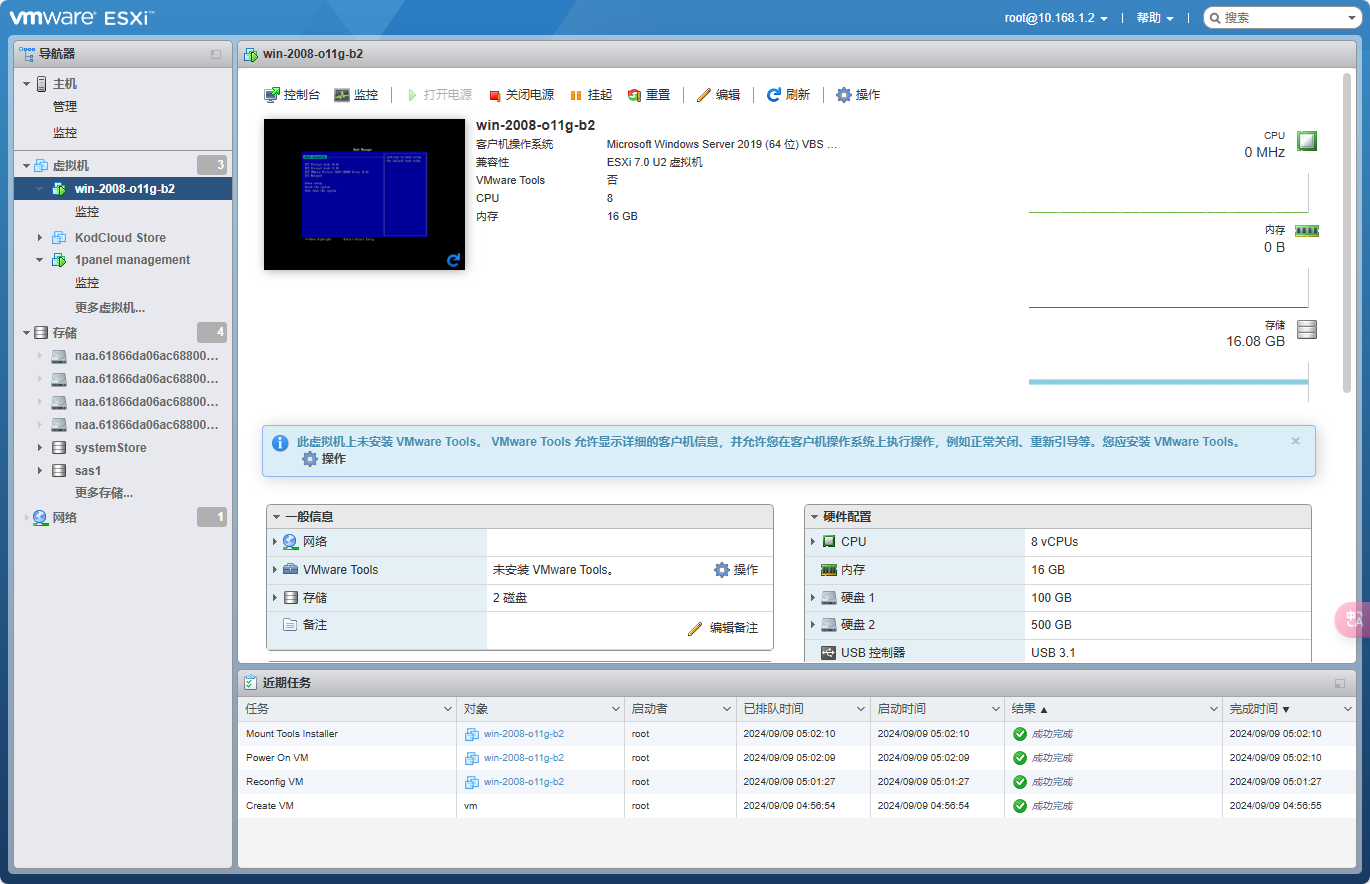Click the memory module icon beside 0 B
The width and height of the screenshot is (1370, 884).
pyautogui.click(x=1307, y=230)
